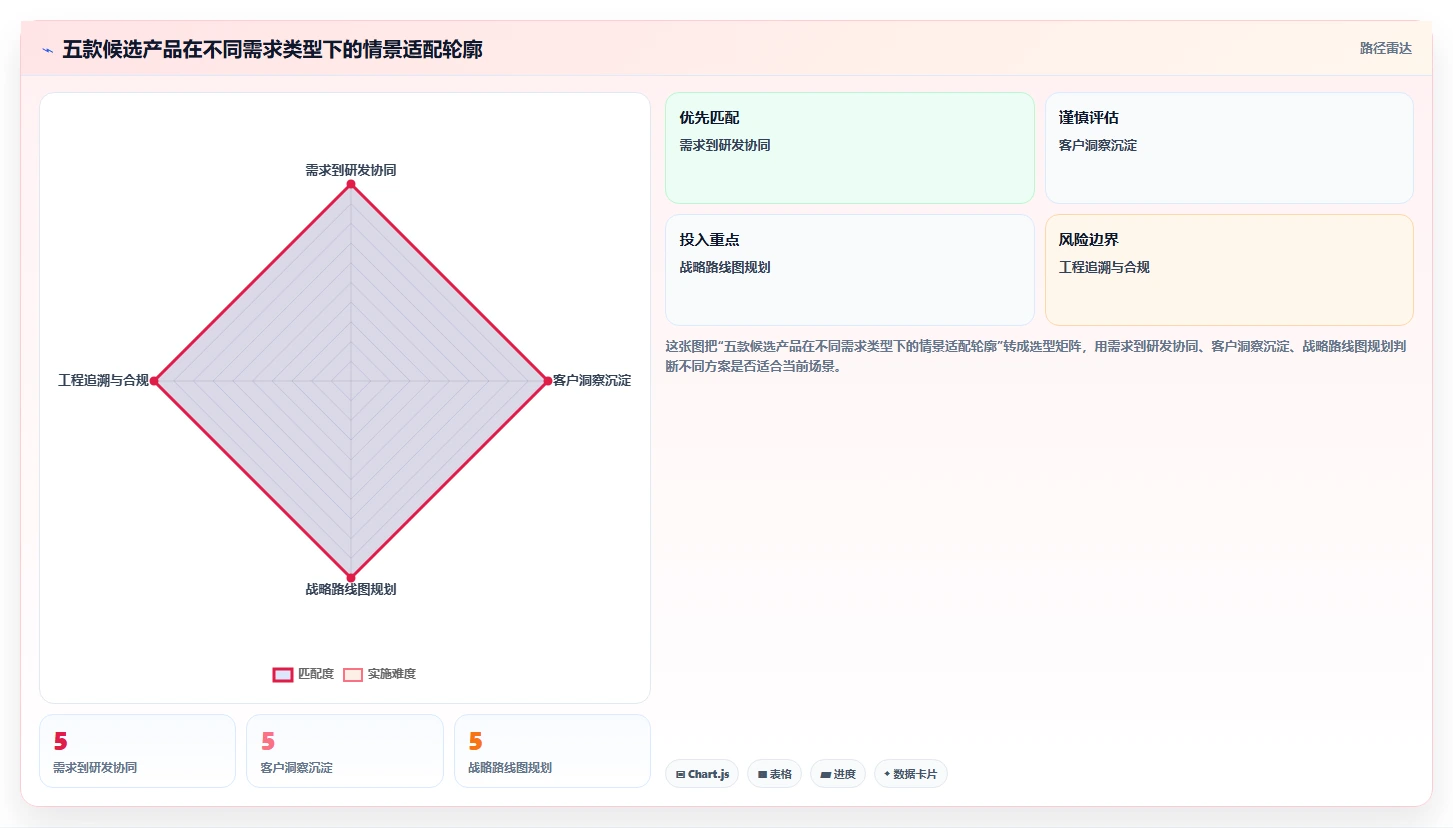
Task: Toggle the 实施难度 legend series
Action: (379, 674)
